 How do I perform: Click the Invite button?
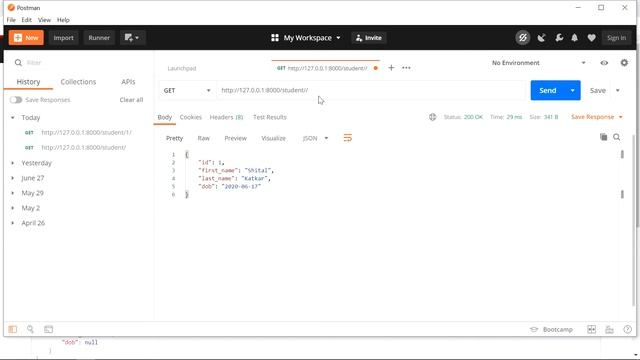tap(369, 38)
